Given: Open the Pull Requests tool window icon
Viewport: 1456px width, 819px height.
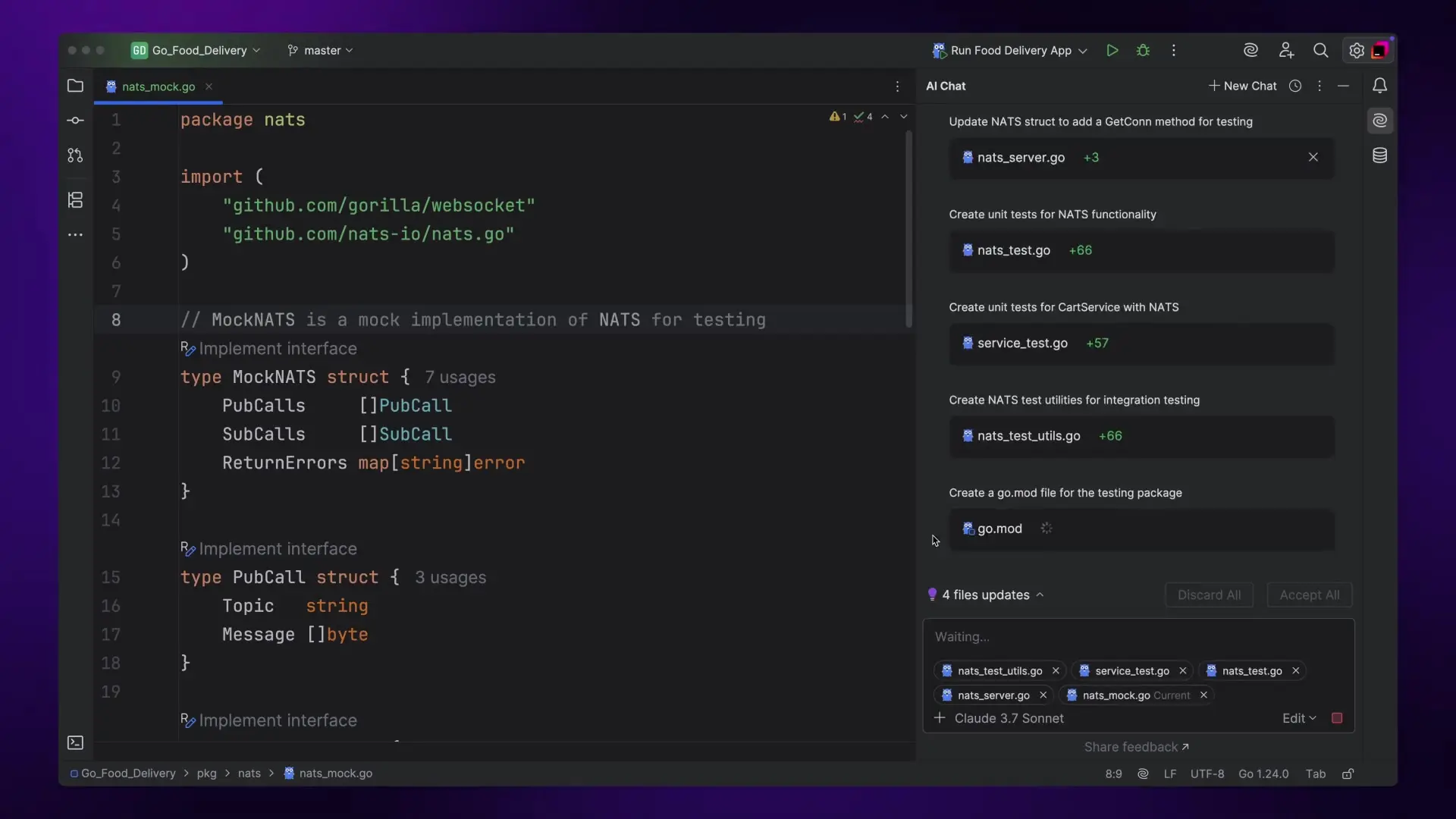Looking at the screenshot, I should click(75, 155).
